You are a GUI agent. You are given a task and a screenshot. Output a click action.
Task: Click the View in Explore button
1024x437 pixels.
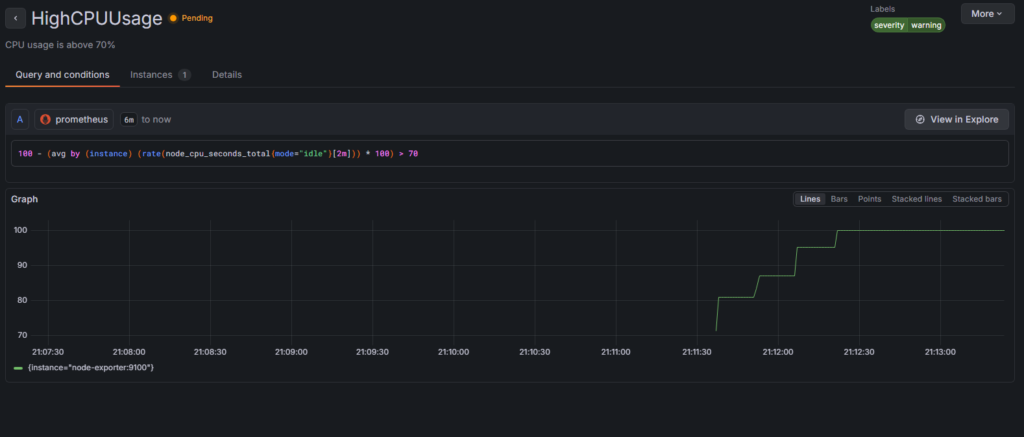coord(956,119)
